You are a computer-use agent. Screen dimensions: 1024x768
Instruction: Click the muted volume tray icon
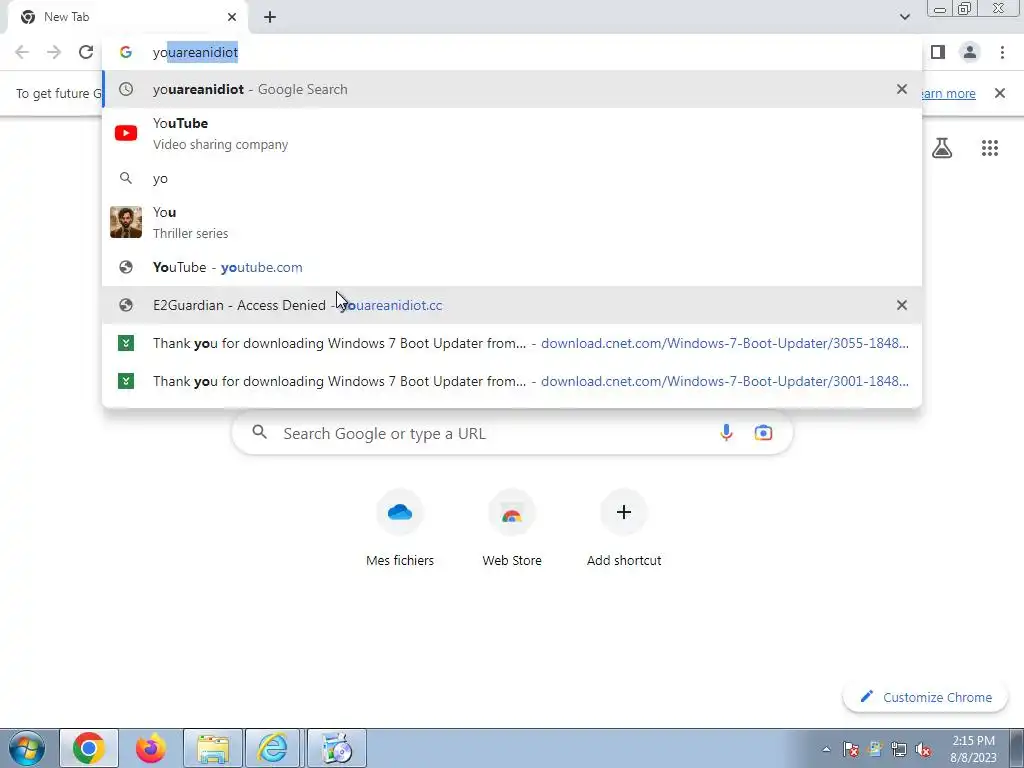tap(923, 749)
